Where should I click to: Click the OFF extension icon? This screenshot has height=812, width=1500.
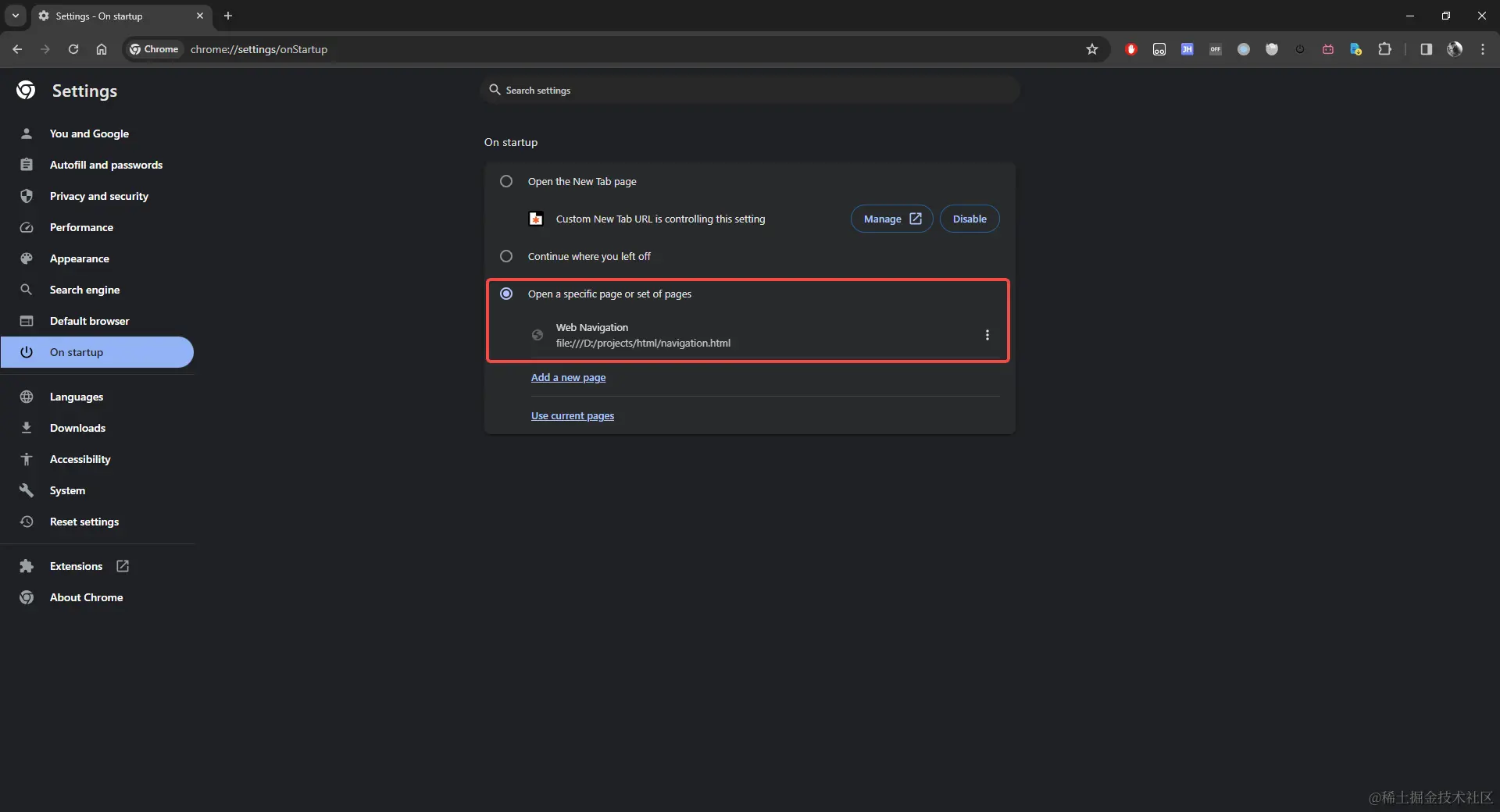[x=1216, y=49]
